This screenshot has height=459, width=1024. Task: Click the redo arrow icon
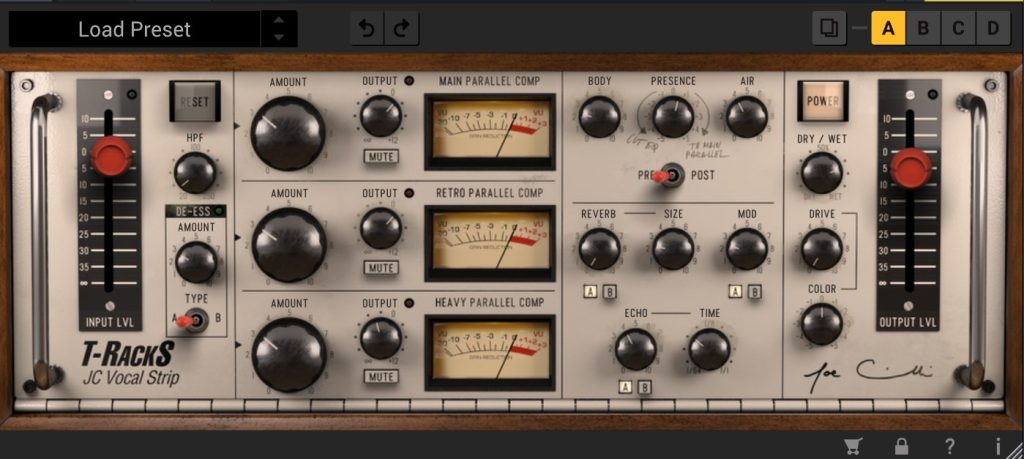pyautogui.click(x=402, y=29)
